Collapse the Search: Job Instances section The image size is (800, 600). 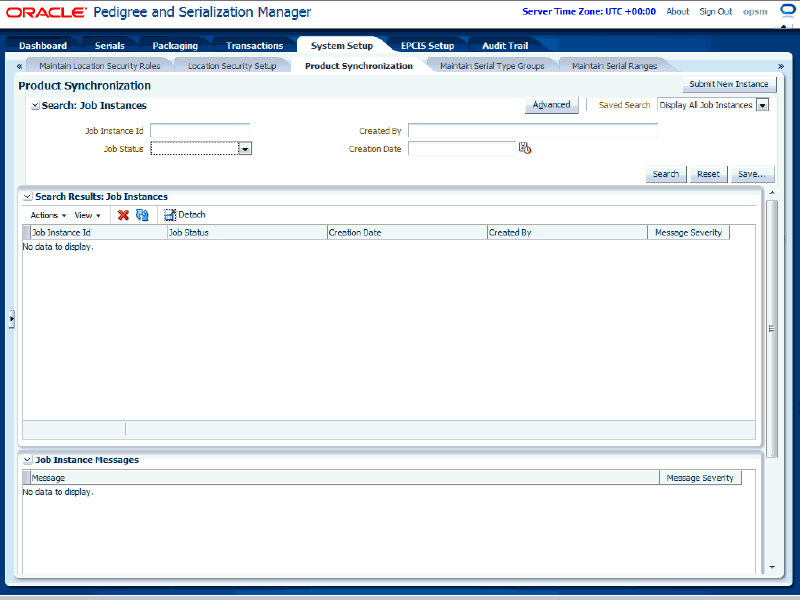pyautogui.click(x=35, y=106)
